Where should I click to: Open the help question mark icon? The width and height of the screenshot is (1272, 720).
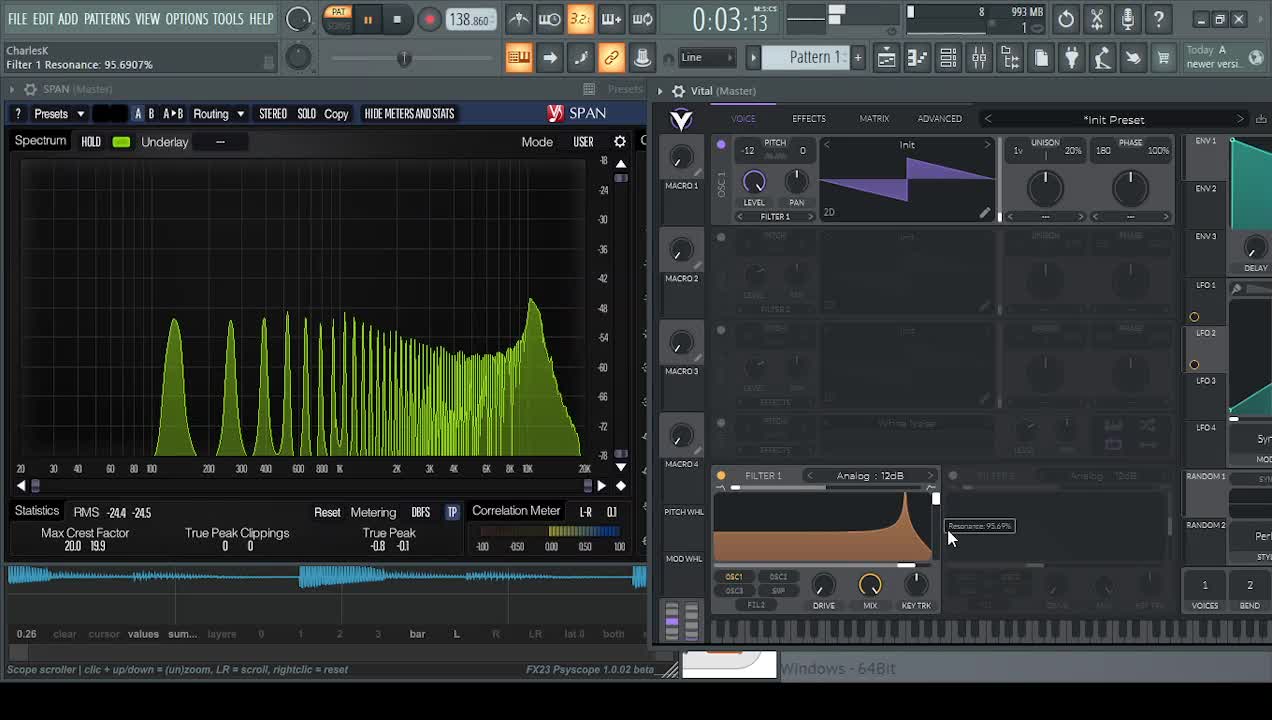[1158, 19]
